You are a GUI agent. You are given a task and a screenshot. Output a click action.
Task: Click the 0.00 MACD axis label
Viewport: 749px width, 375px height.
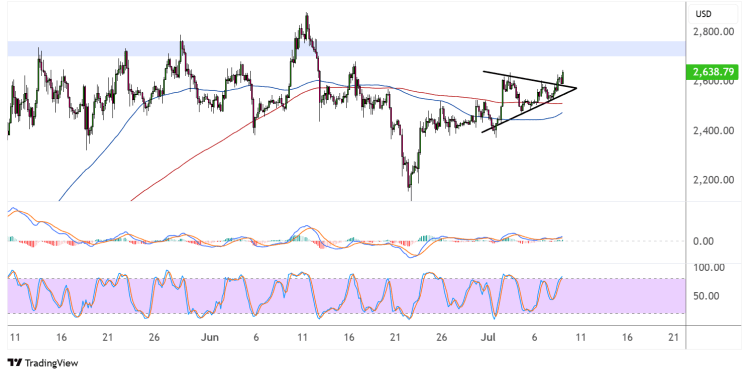click(x=703, y=241)
